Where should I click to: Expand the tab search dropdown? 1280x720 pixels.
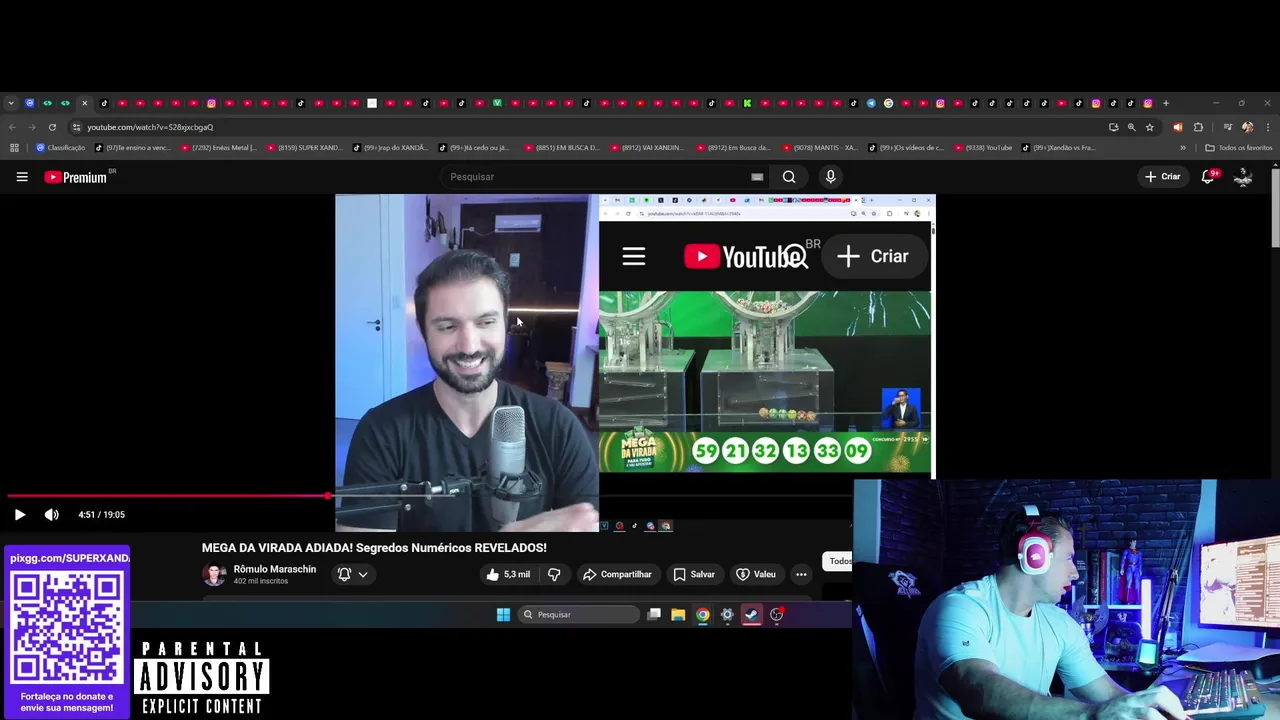pos(11,103)
